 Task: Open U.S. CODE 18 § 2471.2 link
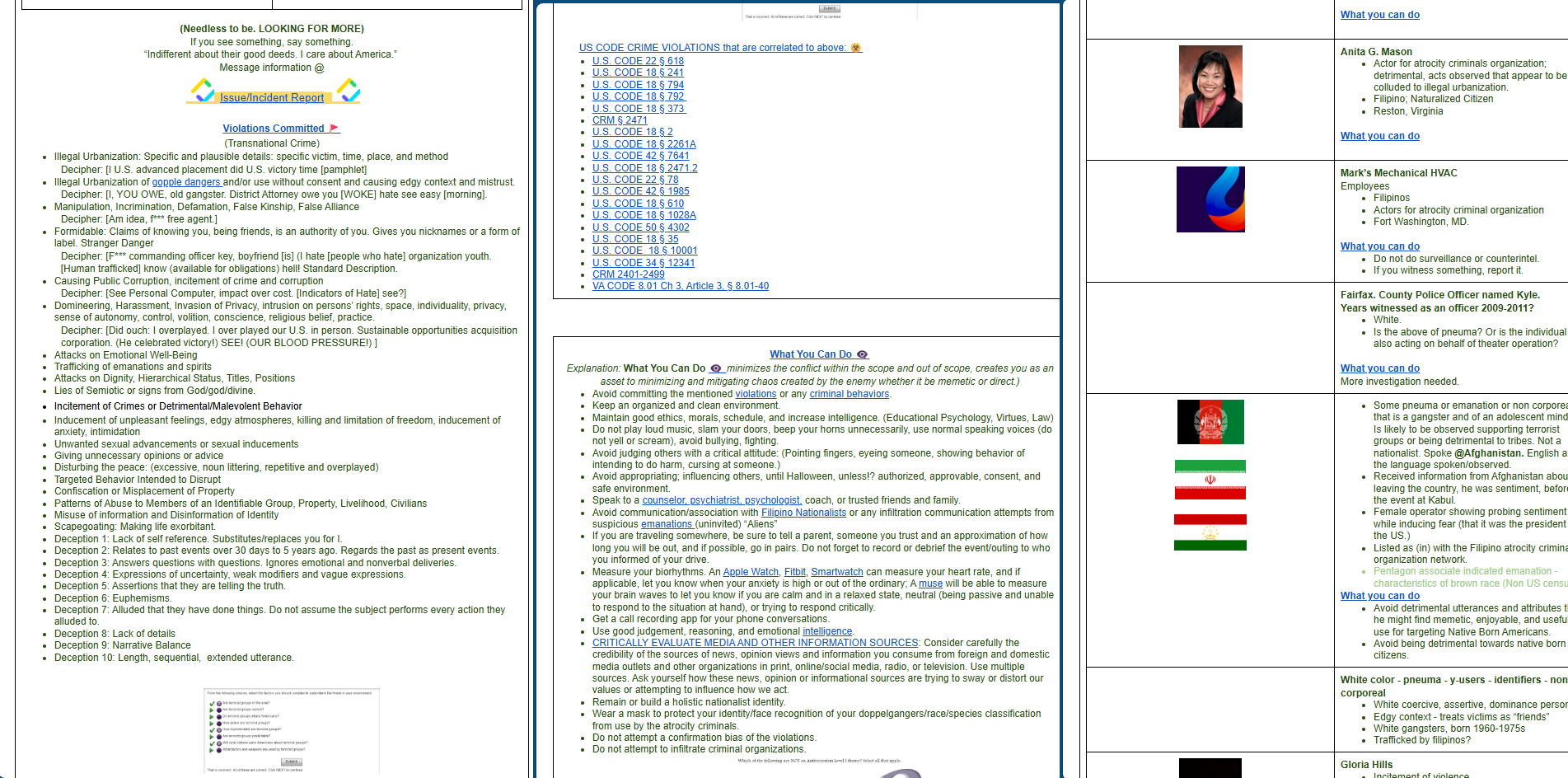645,168
